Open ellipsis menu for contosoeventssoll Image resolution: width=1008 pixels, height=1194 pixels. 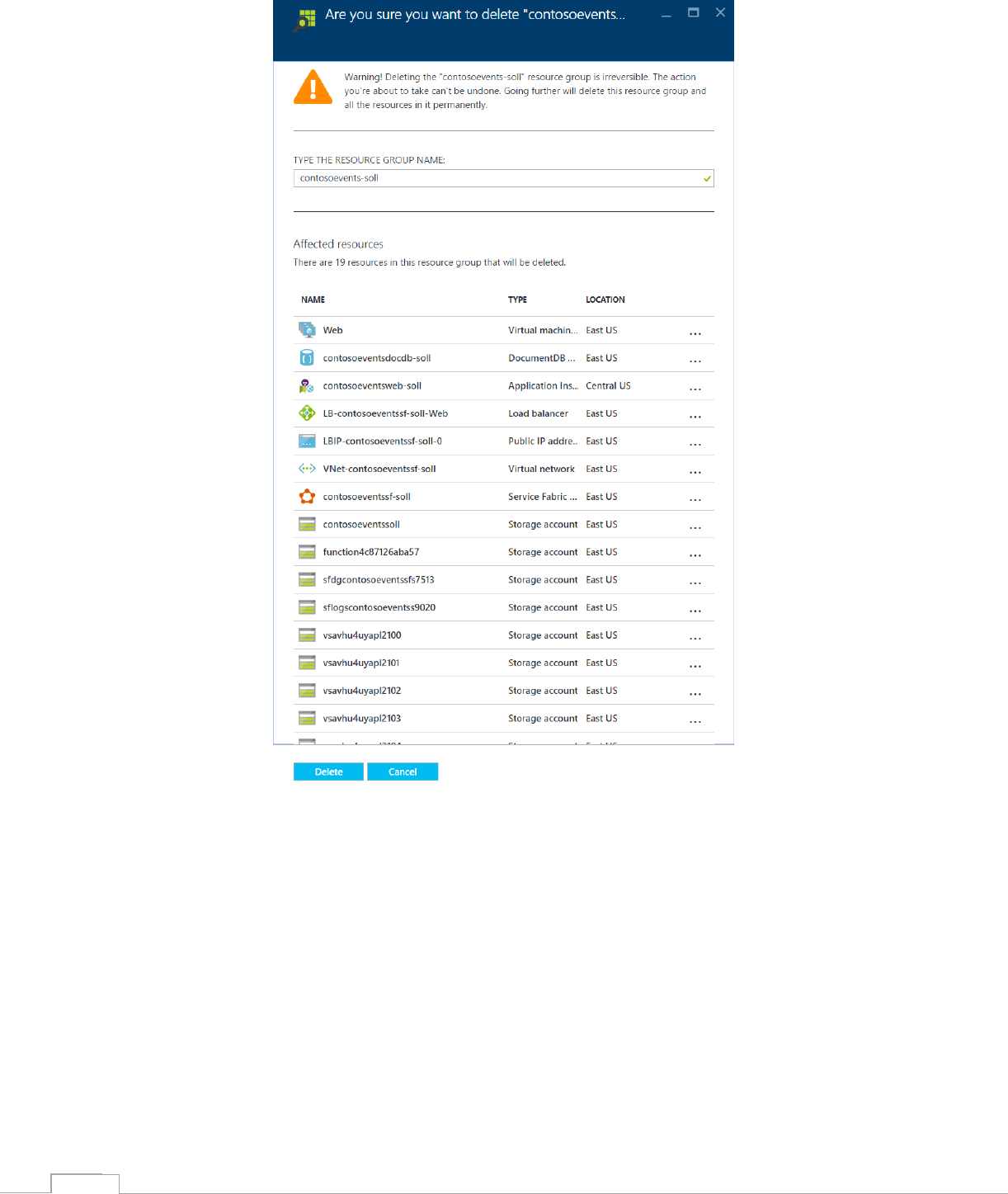pos(695,527)
